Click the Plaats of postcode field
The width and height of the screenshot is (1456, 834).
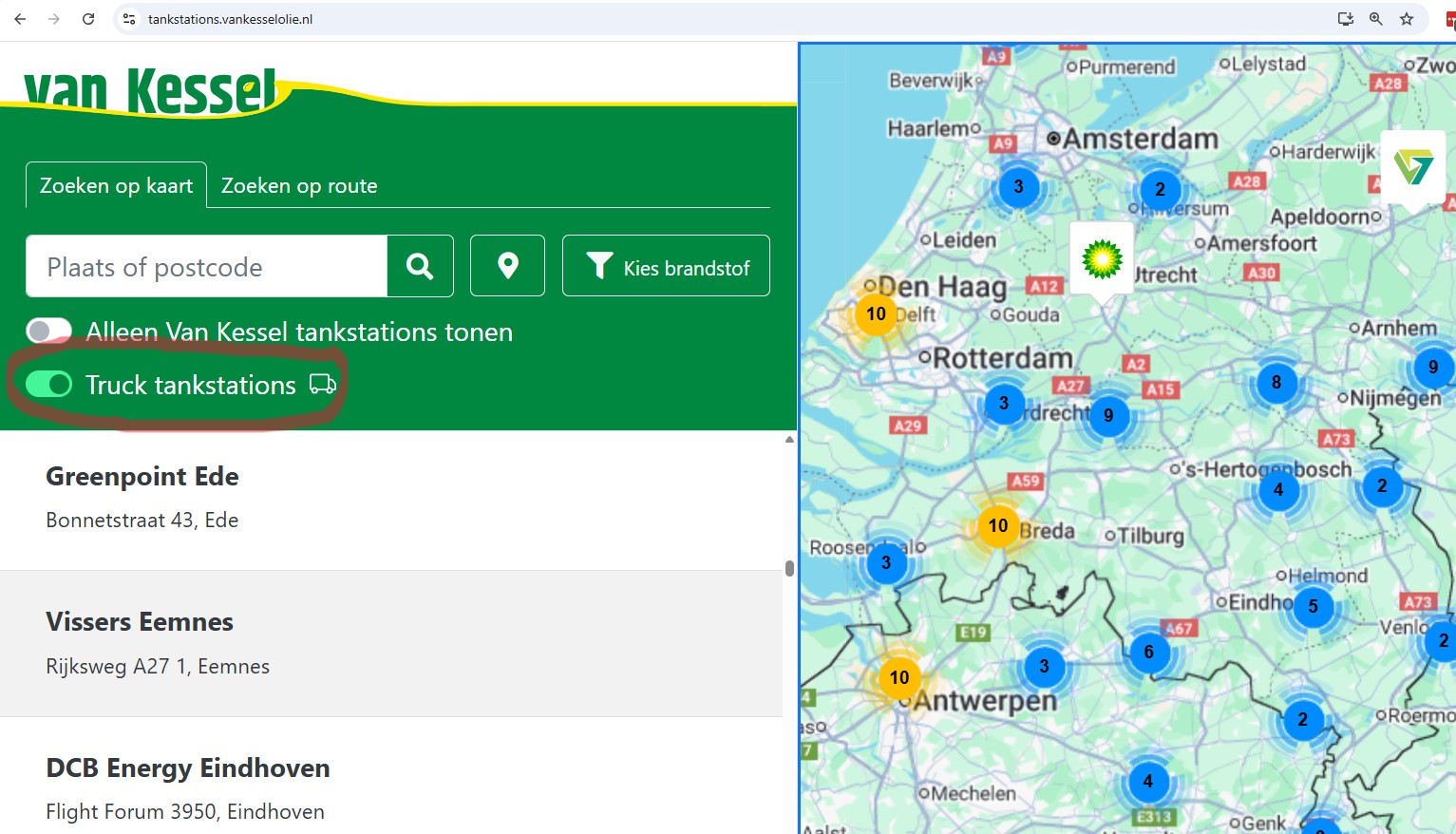(206, 266)
